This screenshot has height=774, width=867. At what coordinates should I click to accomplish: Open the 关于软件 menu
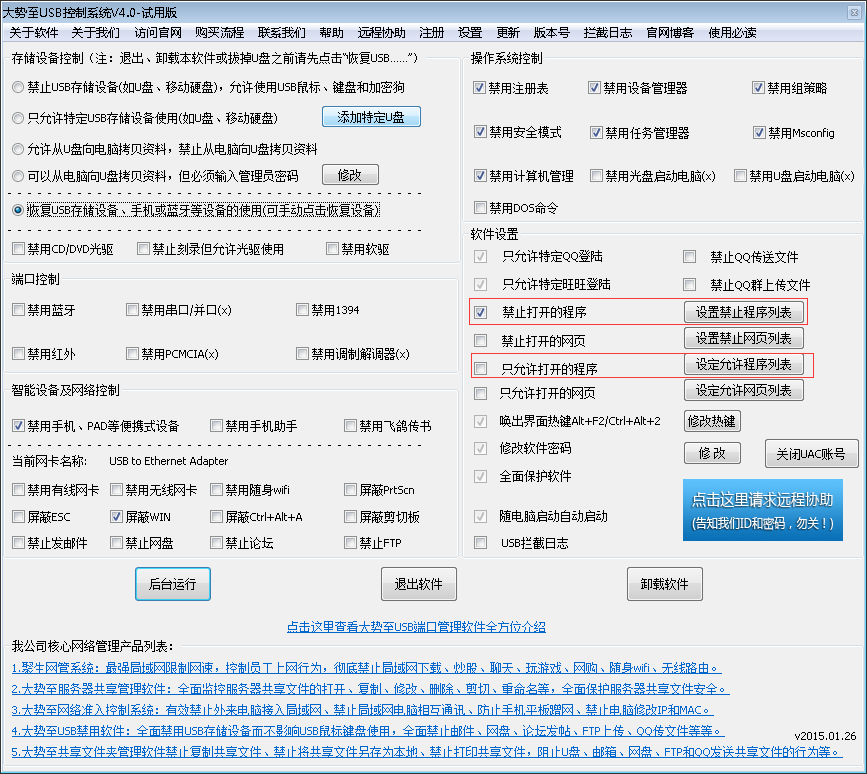pos(34,32)
